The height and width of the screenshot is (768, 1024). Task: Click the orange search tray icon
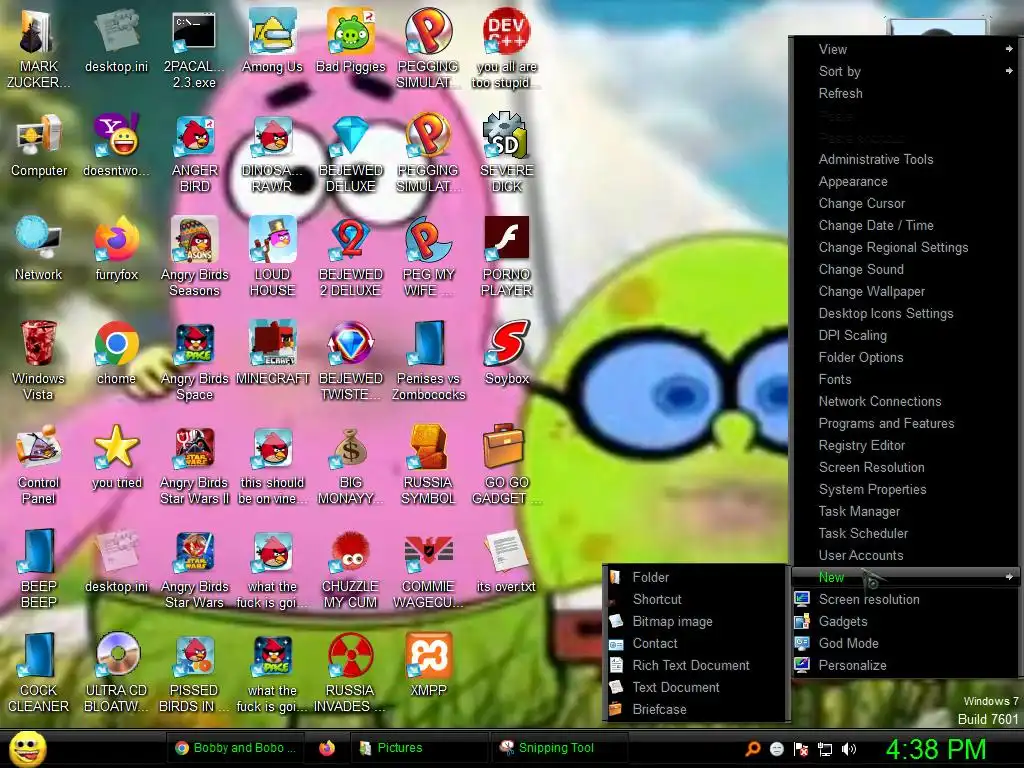(x=753, y=749)
